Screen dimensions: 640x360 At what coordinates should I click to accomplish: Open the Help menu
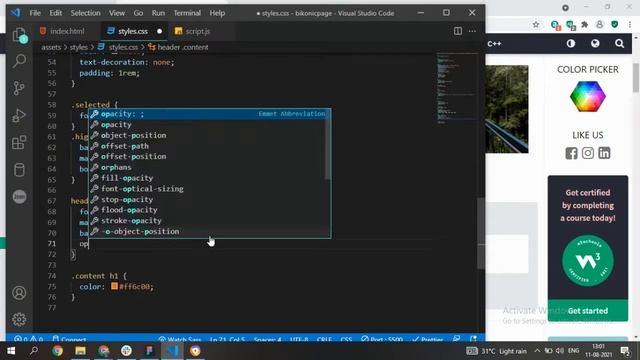tap(217, 13)
